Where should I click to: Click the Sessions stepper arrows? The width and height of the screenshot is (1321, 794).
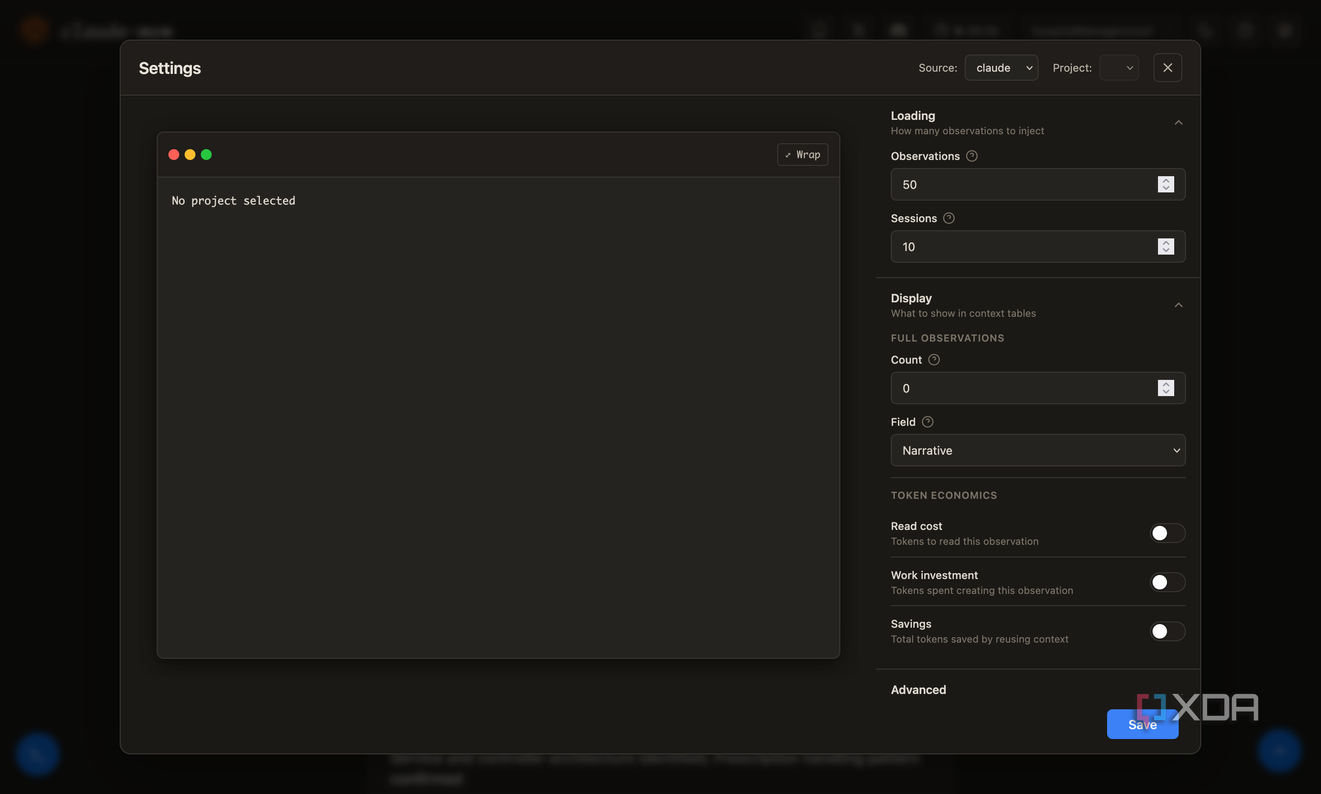click(x=1165, y=246)
